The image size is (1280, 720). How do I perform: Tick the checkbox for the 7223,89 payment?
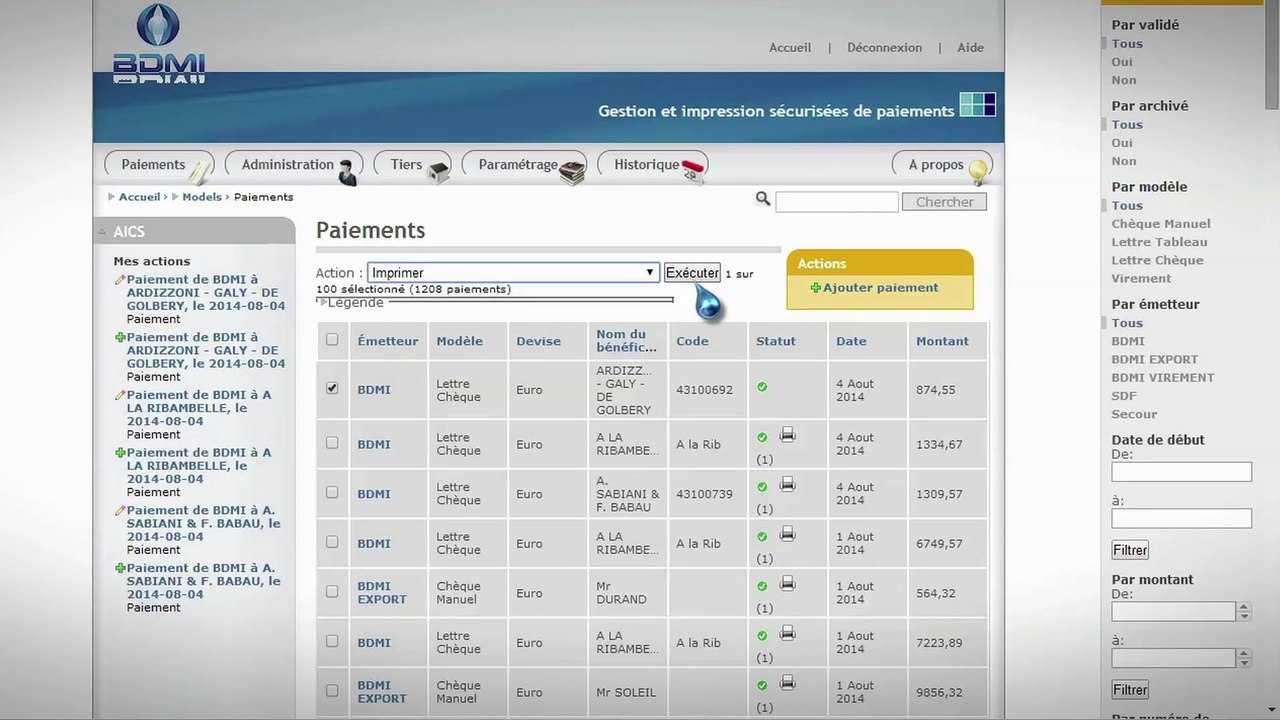[x=332, y=641]
